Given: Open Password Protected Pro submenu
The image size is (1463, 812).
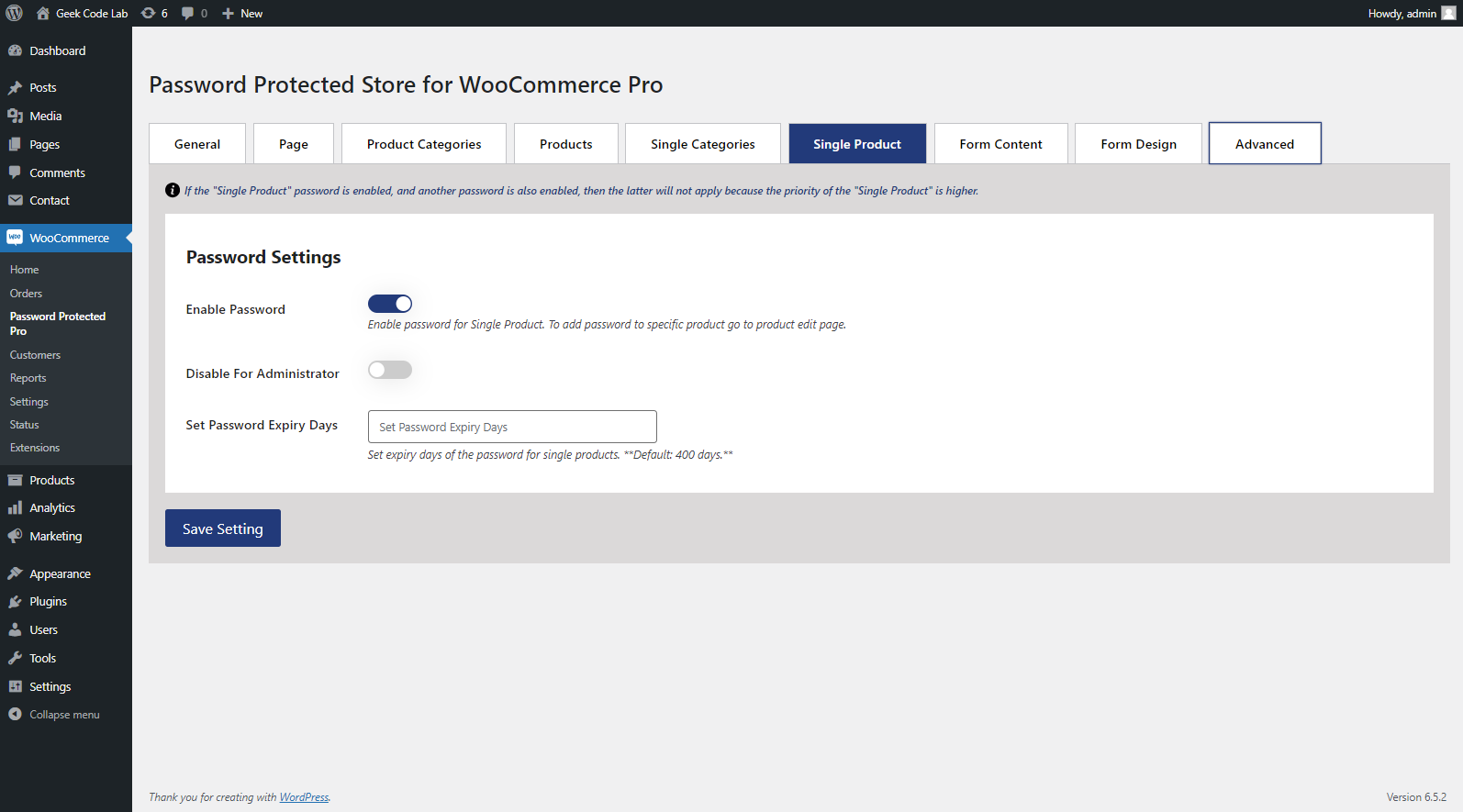Looking at the screenshot, I should (x=58, y=324).
